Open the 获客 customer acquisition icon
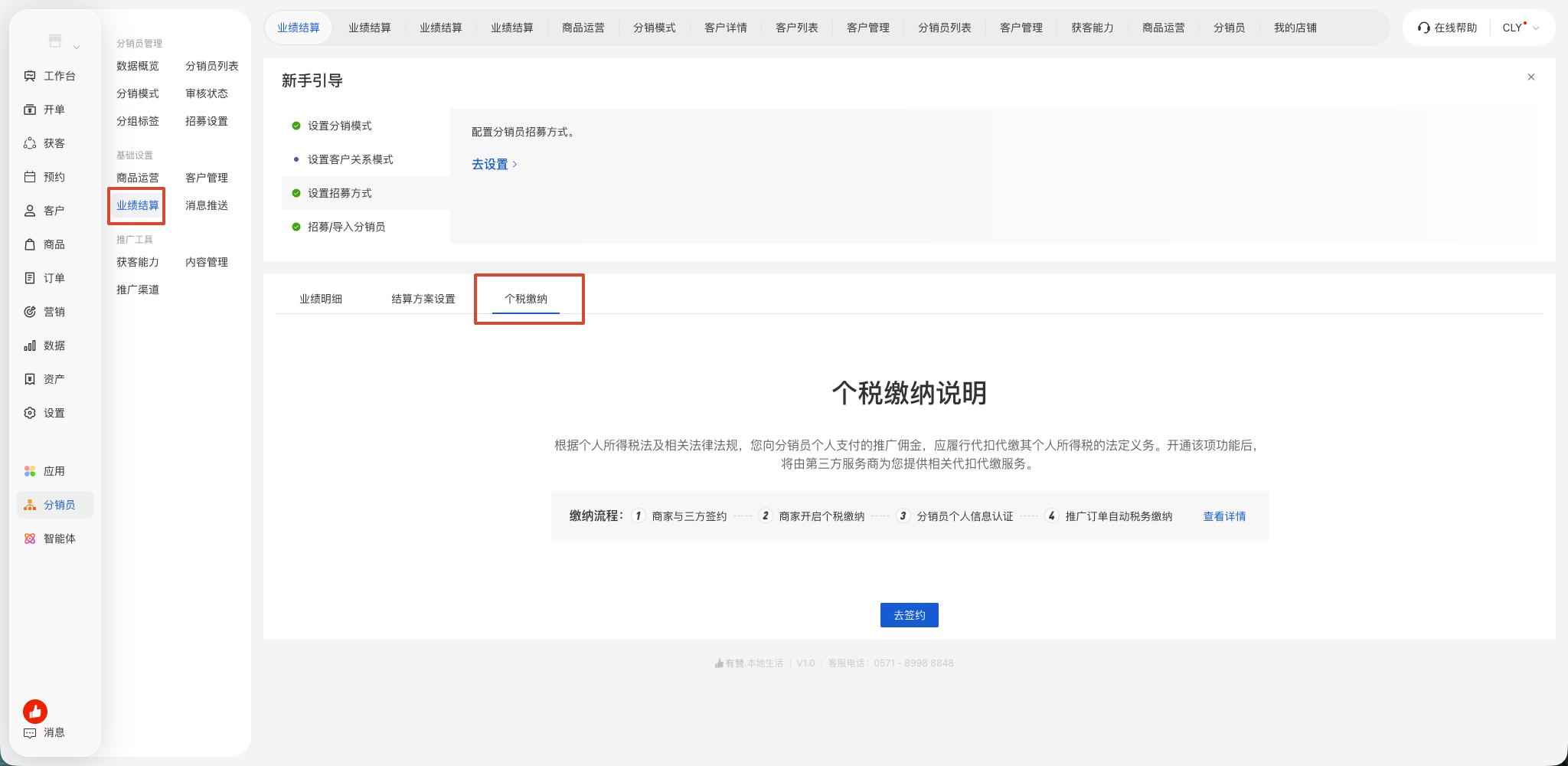Viewport: 1568px width, 766px height. click(x=30, y=143)
